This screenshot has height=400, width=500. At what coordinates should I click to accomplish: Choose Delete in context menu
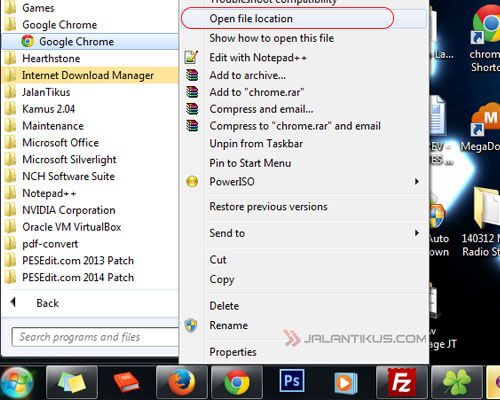[x=224, y=306]
